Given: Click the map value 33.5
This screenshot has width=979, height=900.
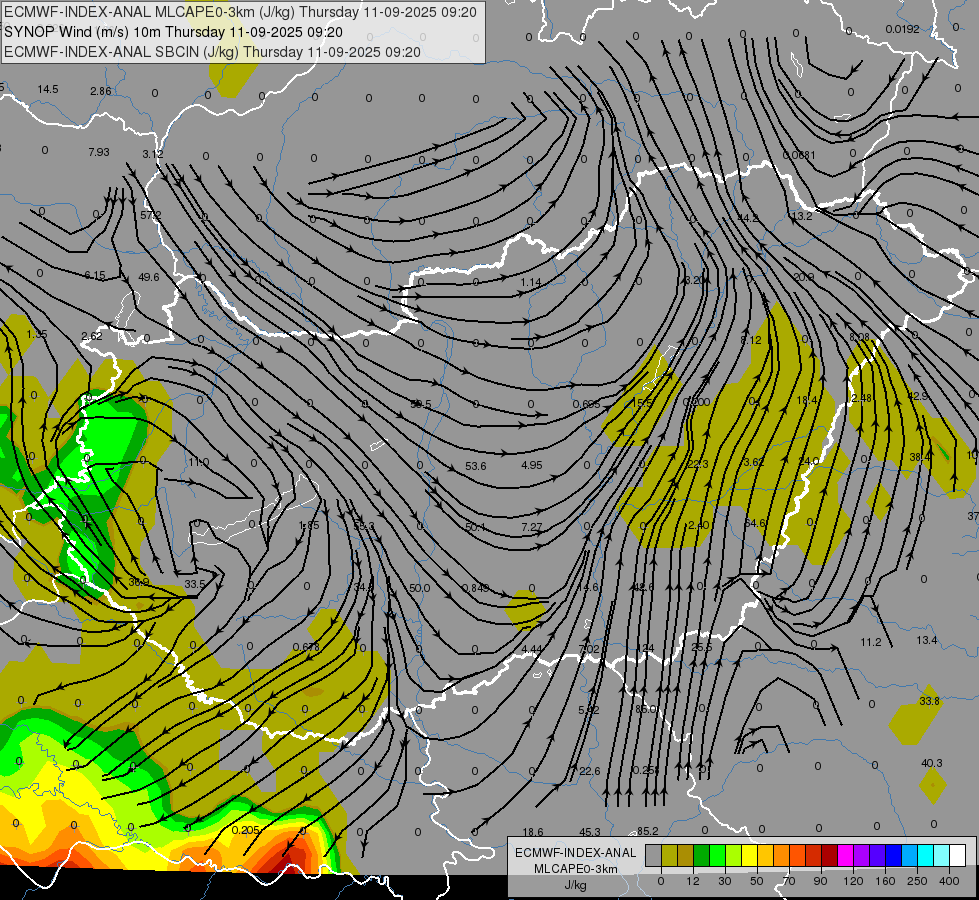Looking at the screenshot, I should [194, 584].
